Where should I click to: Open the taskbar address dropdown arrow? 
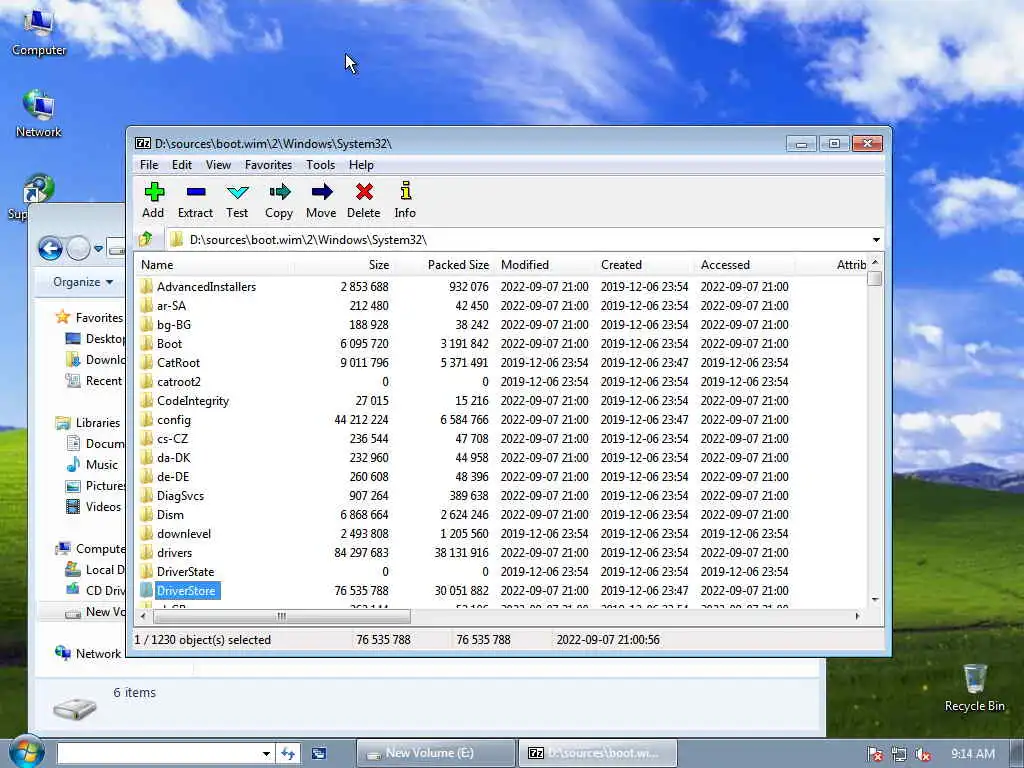(x=266, y=754)
